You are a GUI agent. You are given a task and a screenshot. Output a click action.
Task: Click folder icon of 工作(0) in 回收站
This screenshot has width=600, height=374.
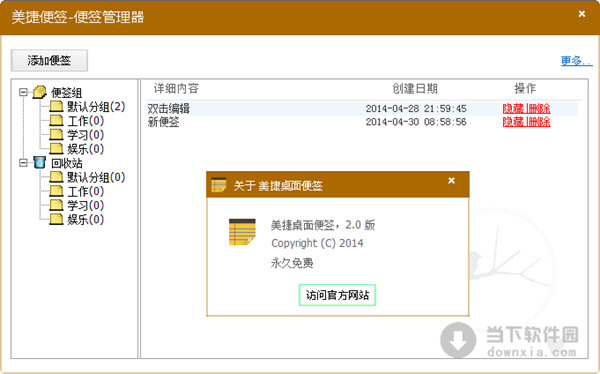56,191
